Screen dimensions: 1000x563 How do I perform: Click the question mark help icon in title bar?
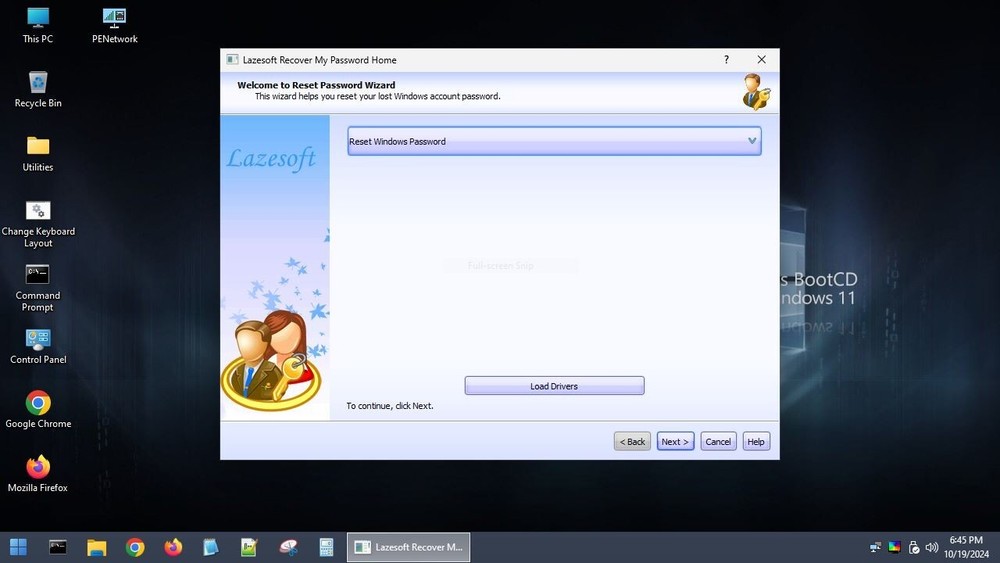726,59
